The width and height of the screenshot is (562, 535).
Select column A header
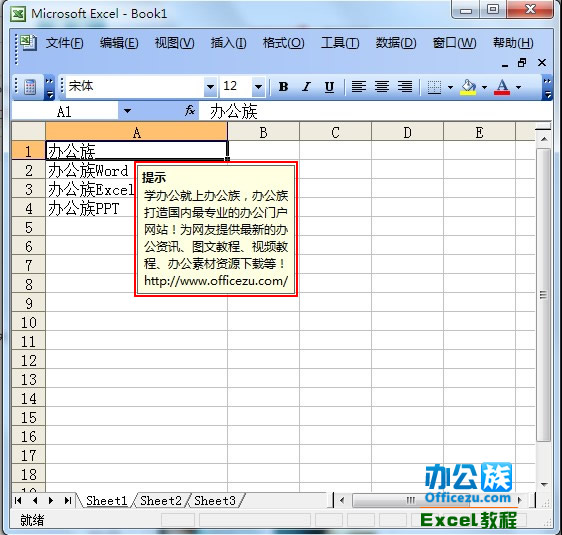137,132
